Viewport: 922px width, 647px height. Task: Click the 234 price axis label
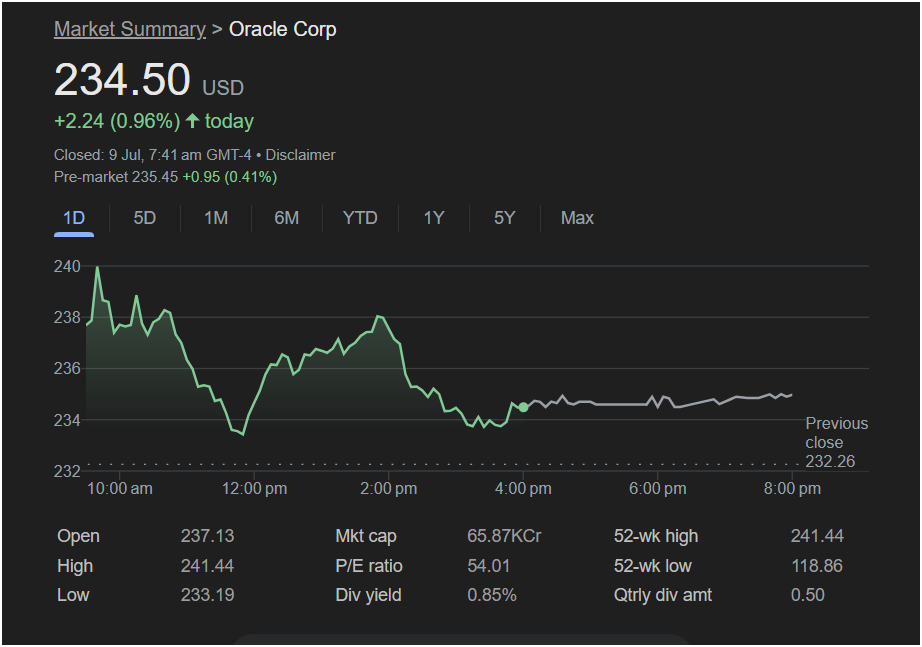[67, 421]
